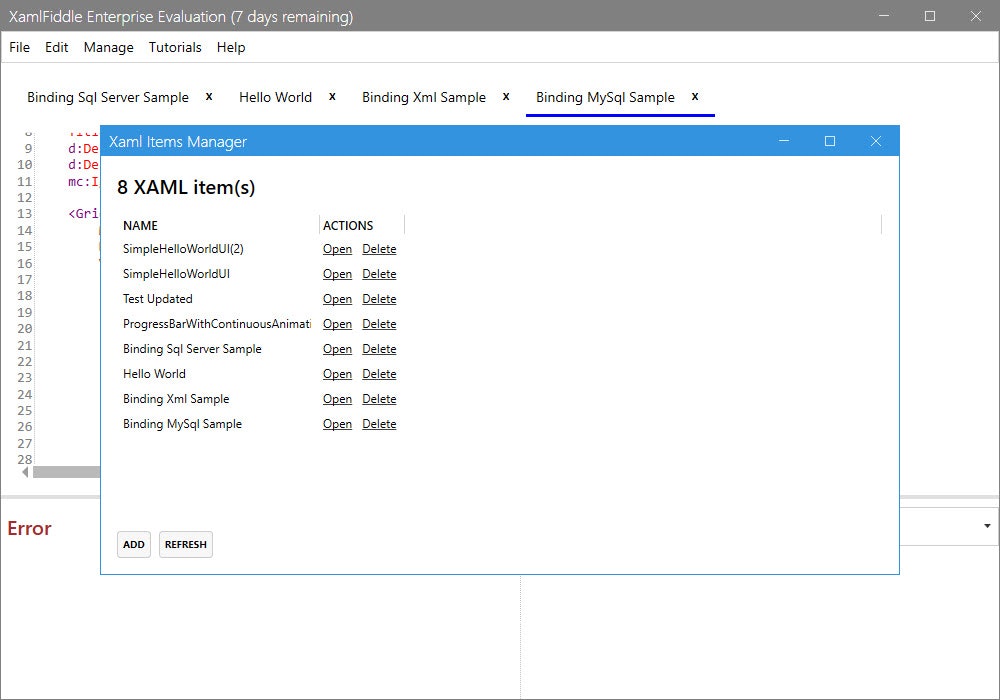The width and height of the screenshot is (1000, 700).
Task: Select Binding MySql Sample row name
Action: [182, 424]
